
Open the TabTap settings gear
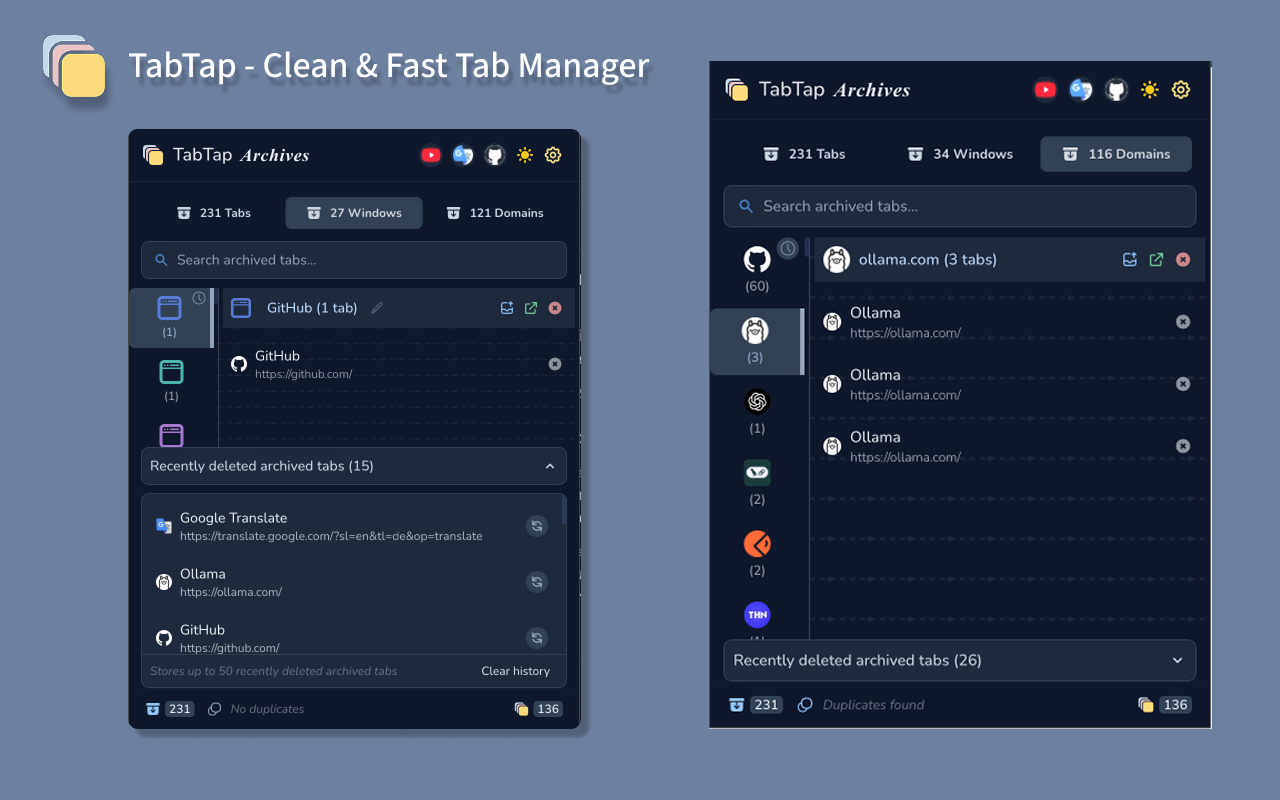click(x=1181, y=89)
